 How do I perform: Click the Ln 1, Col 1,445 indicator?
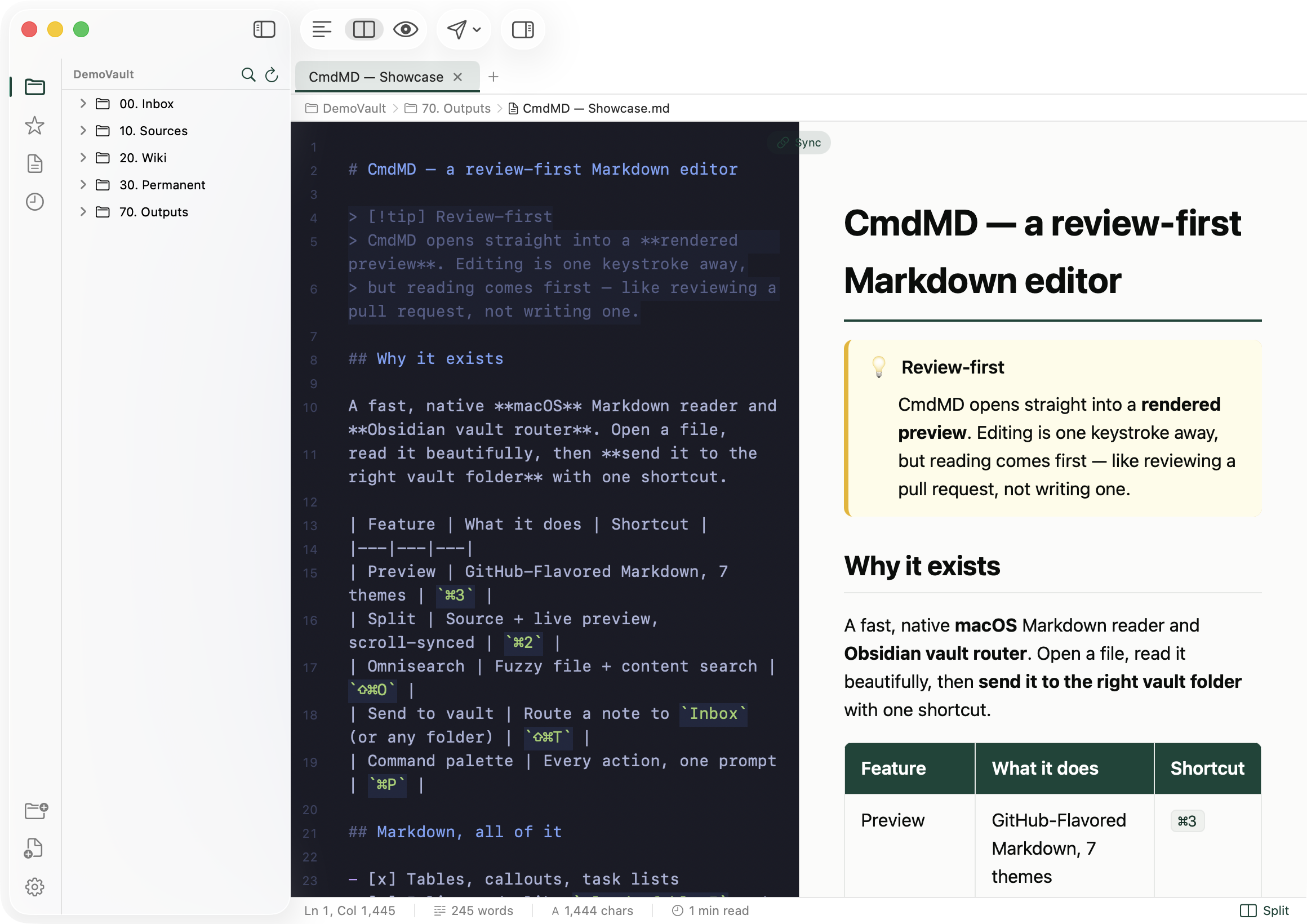tap(349, 910)
